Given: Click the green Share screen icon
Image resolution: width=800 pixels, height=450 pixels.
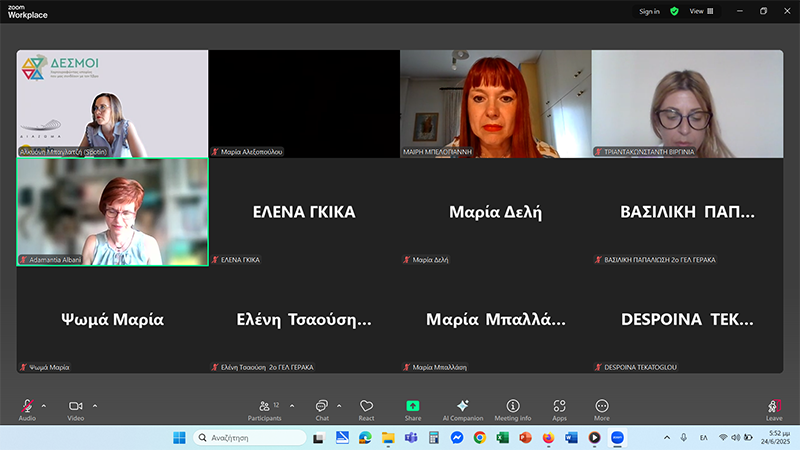Looking at the screenshot, I should click(x=413, y=406).
